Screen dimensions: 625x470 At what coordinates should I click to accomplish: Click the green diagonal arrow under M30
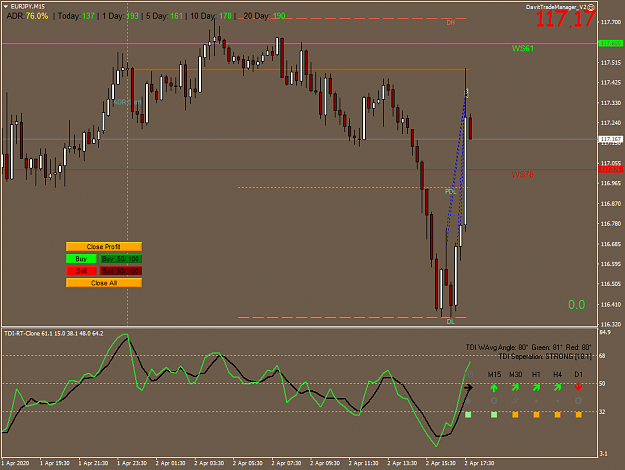pyautogui.click(x=515, y=387)
